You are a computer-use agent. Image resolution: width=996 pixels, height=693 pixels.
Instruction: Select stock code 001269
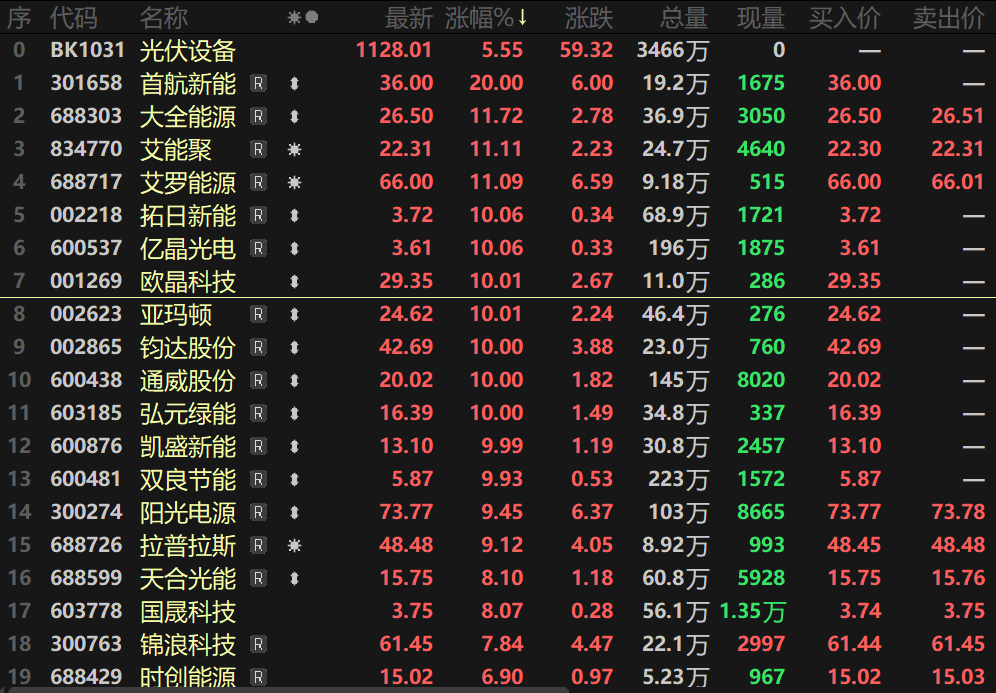click(86, 281)
